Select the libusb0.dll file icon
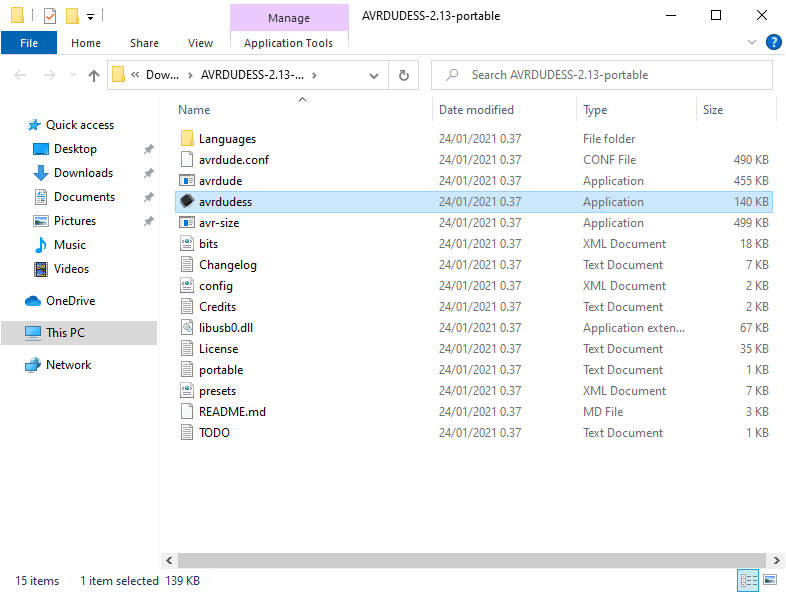786x593 pixels. 186,328
